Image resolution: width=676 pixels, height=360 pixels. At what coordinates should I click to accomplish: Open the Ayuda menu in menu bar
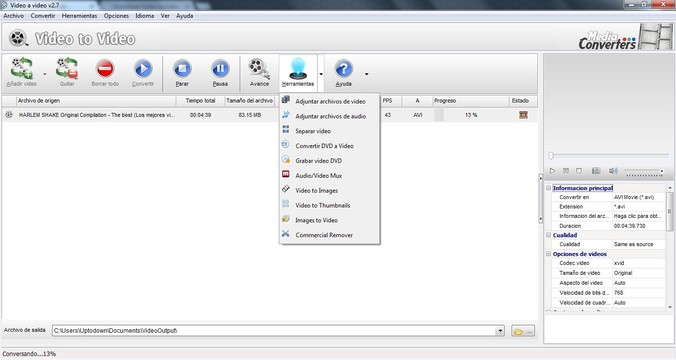click(185, 16)
